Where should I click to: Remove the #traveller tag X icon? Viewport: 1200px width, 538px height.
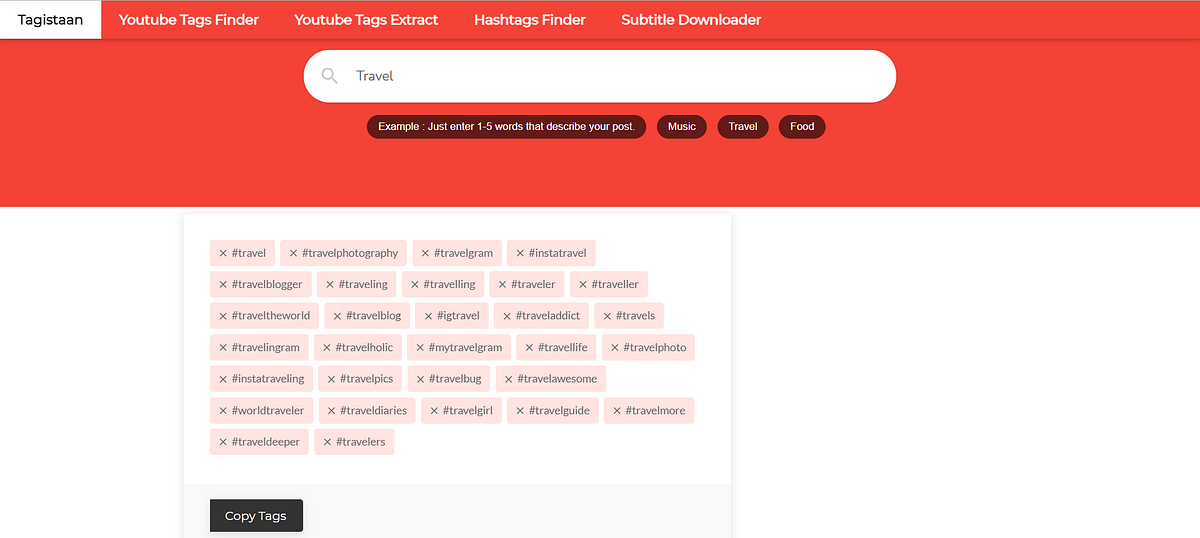(x=583, y=284)
